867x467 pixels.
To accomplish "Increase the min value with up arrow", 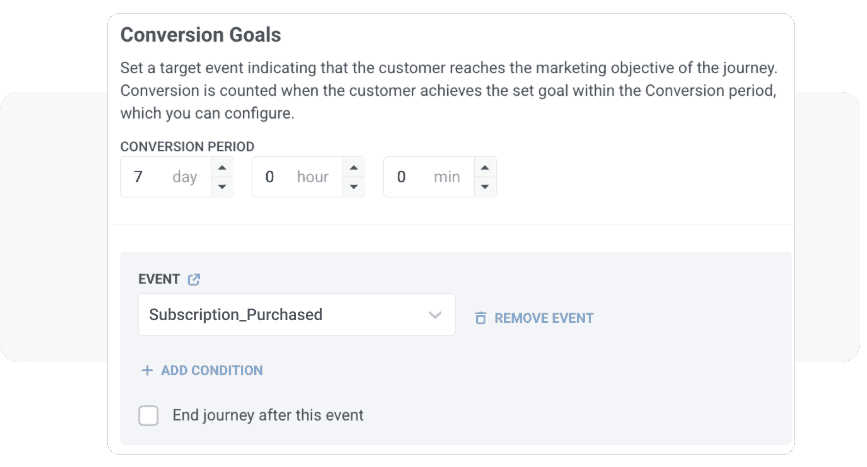I will pyautogui.click(x=485, y=168).
